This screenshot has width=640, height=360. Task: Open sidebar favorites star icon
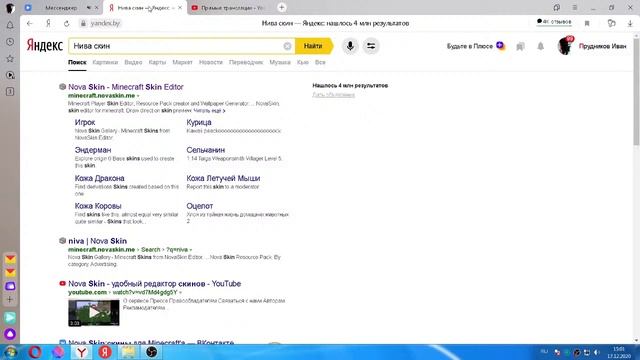click(x=10, y=58)
